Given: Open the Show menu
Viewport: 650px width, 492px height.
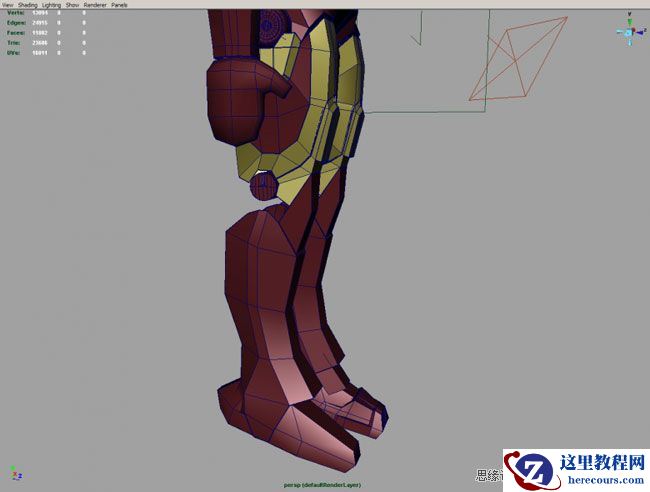Looking at the screenshot, I should [73, 5].
